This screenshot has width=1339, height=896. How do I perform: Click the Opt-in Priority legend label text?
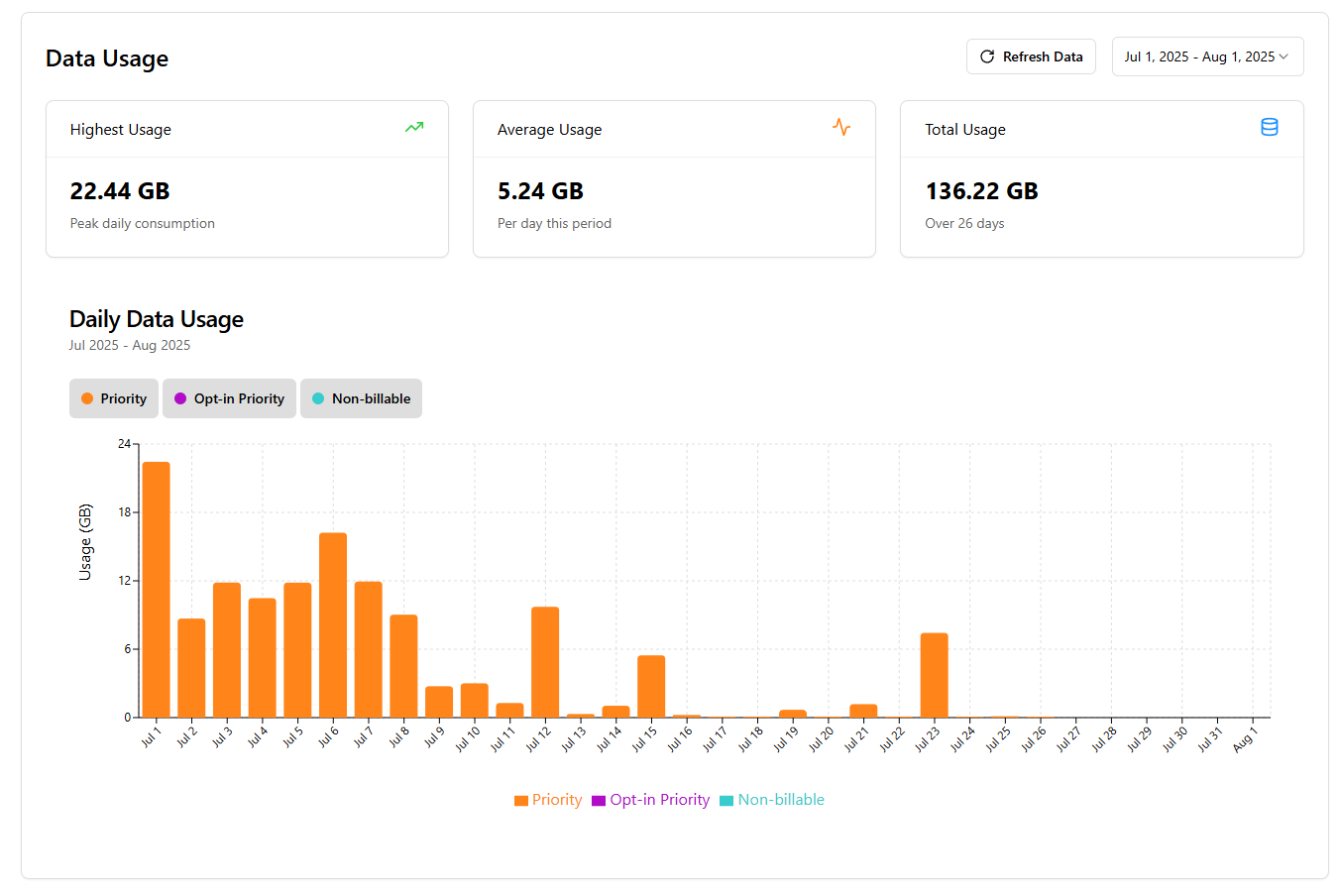[x=660, y=800]
